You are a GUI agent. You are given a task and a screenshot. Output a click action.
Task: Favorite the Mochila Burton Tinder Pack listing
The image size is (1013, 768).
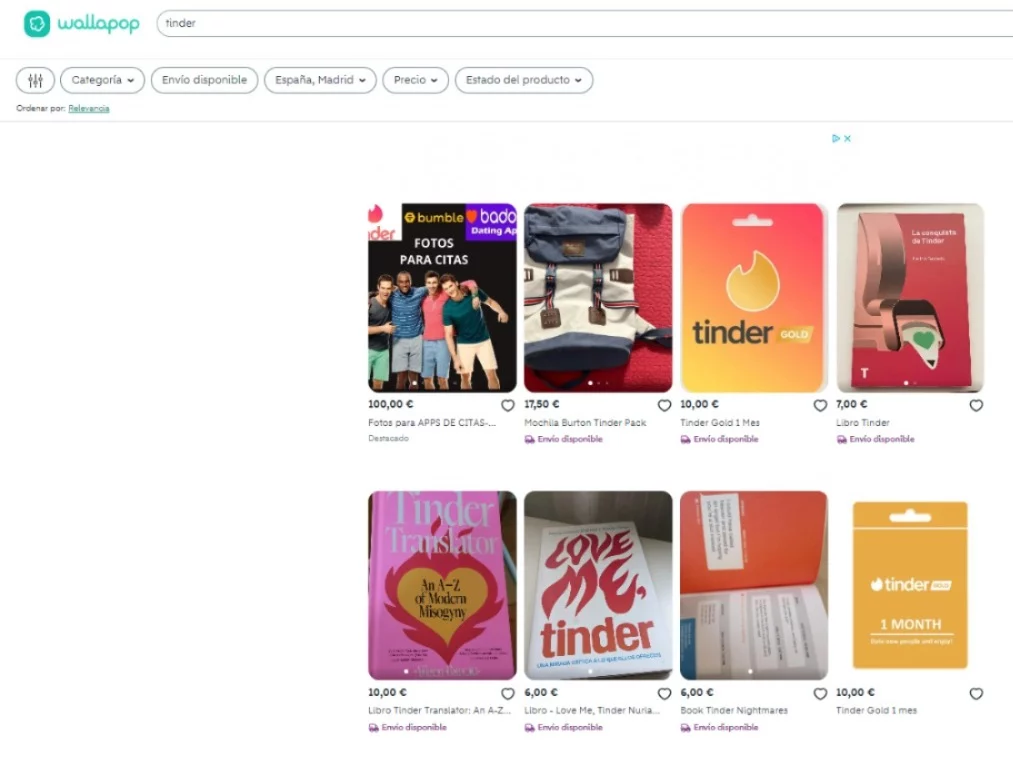tap(664, 405)
